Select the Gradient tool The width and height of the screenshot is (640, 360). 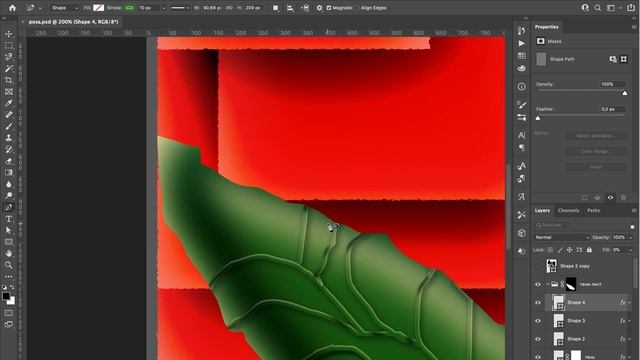pyautogui.click(x=9, y=172)
